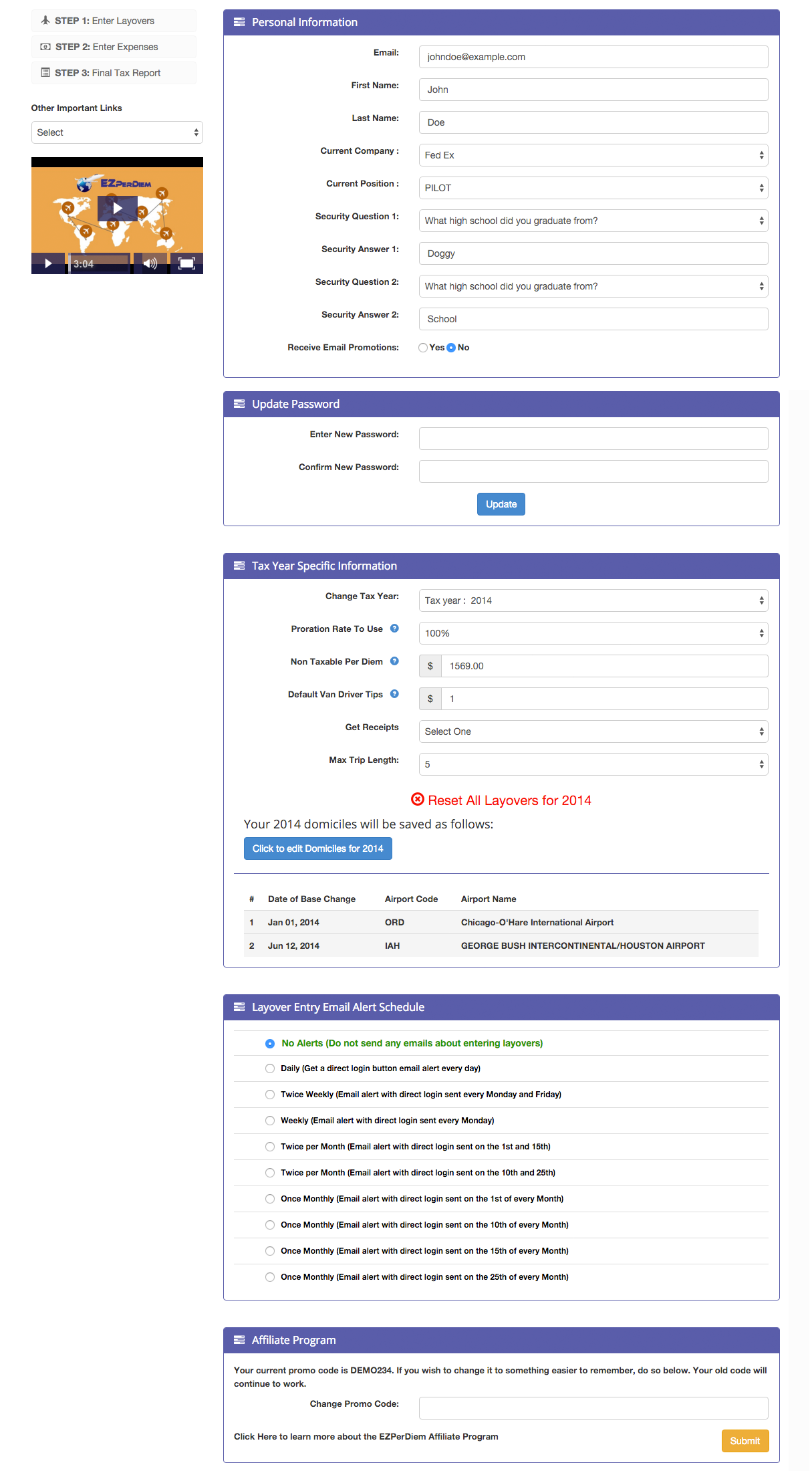
Task: Click the red reset X circle icon
Action: pos(418,800)
